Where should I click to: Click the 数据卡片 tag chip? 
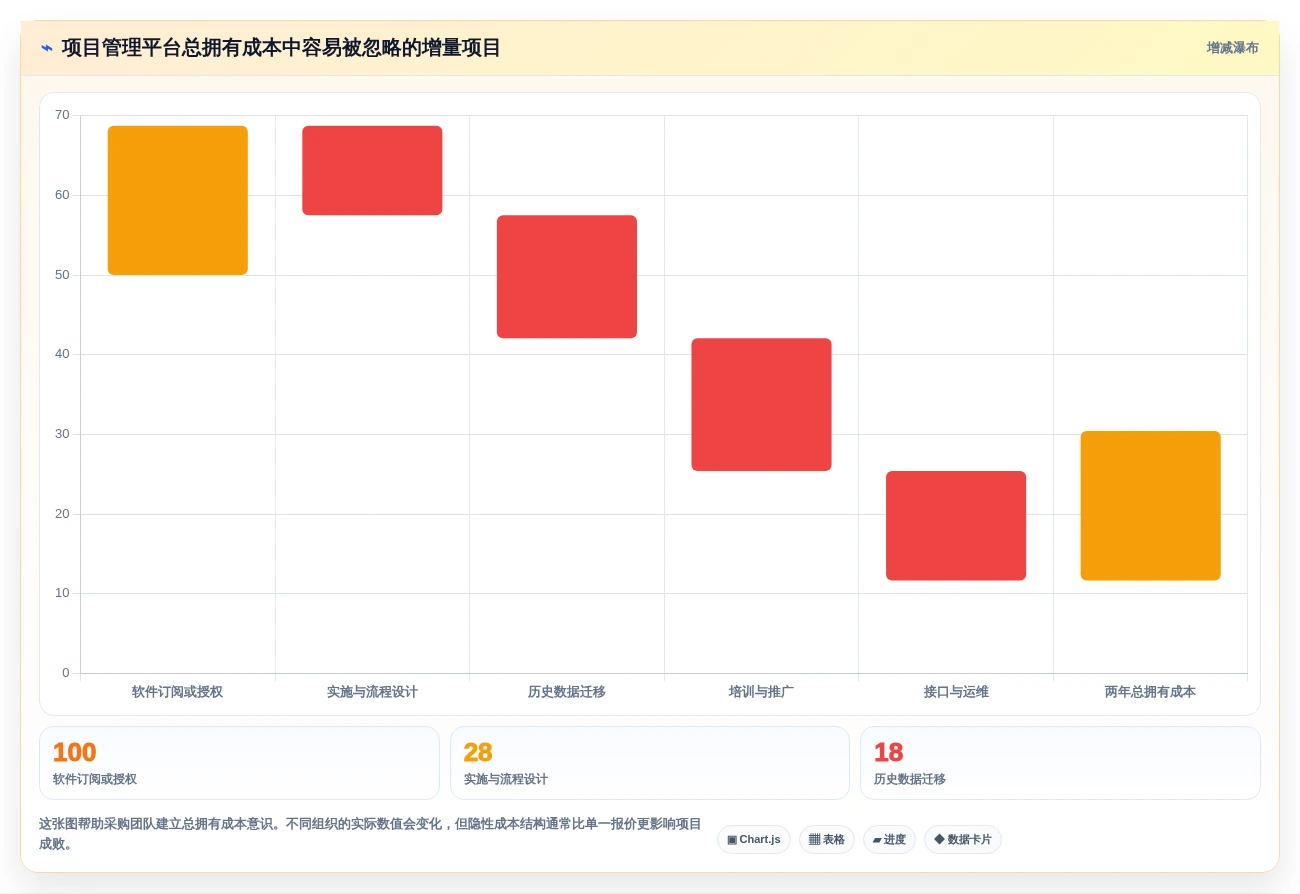(962, 839)
